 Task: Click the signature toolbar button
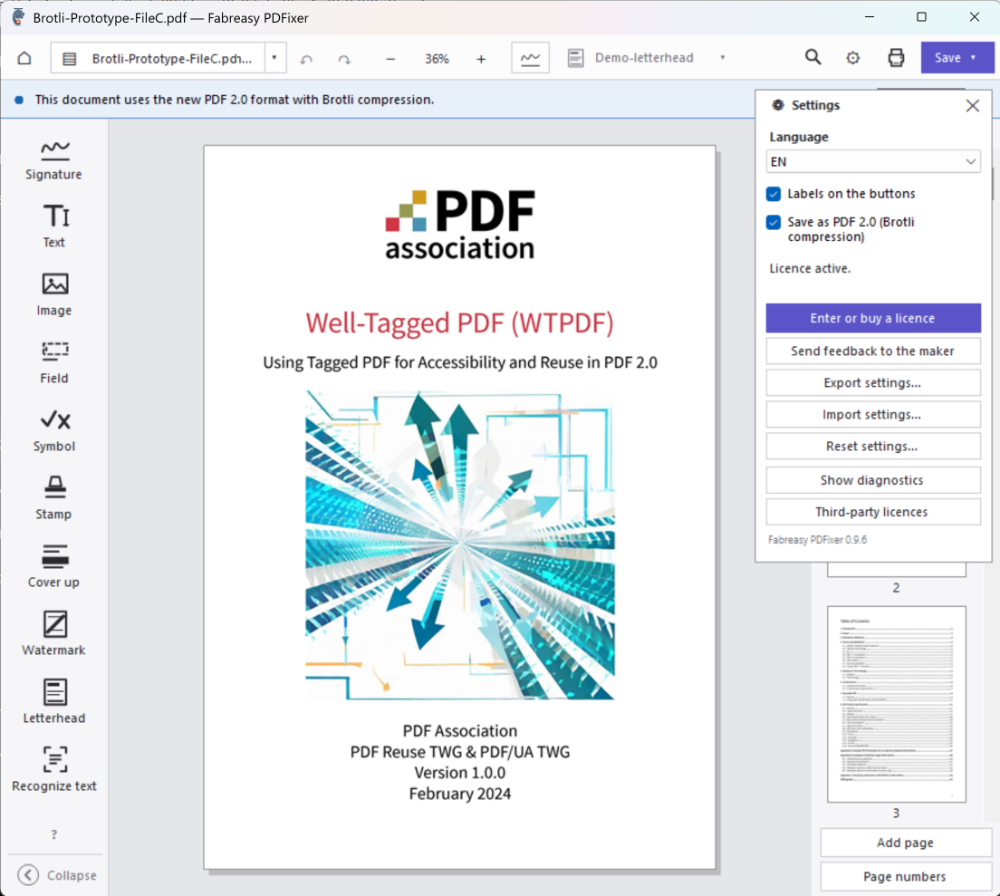(x=530, y=58)
